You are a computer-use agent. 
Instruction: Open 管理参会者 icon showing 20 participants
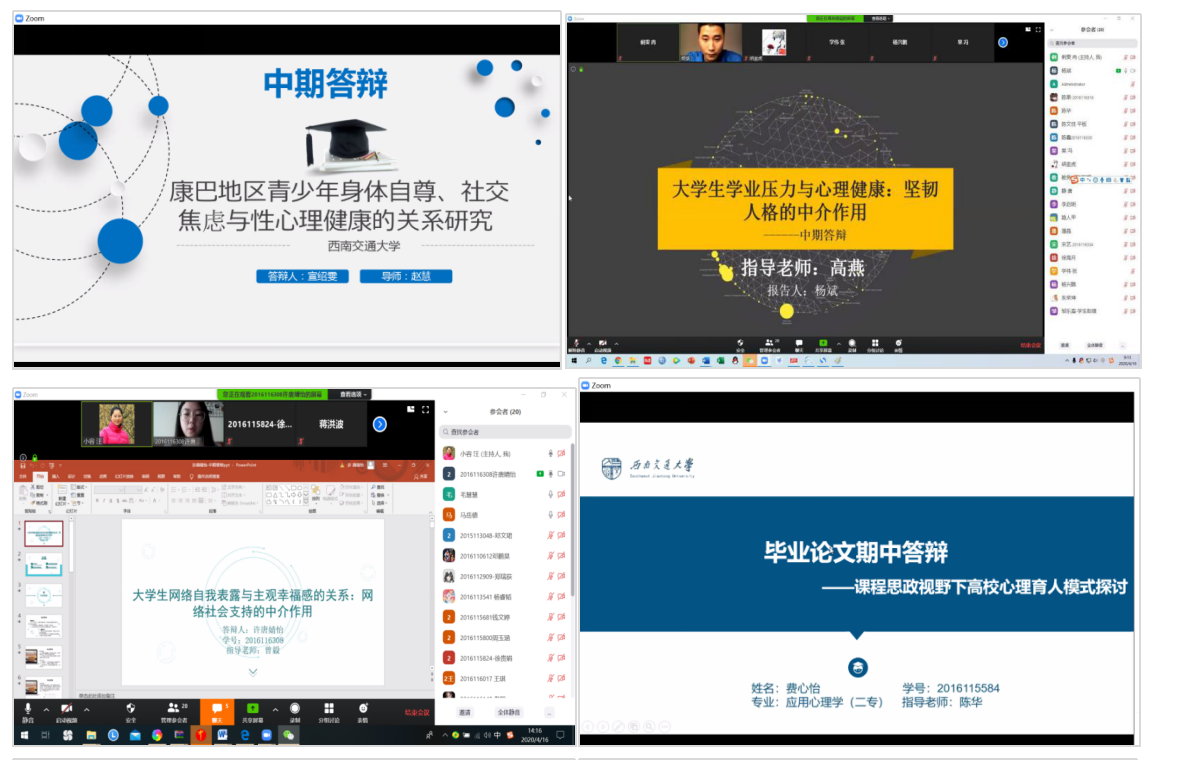click(173, 708)
